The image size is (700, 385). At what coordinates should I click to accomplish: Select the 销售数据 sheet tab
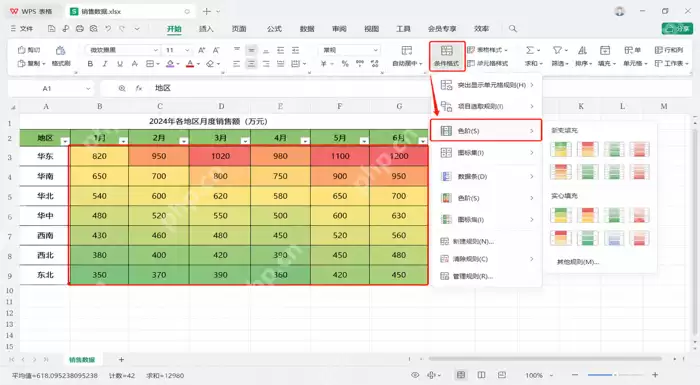coord(82,360)
